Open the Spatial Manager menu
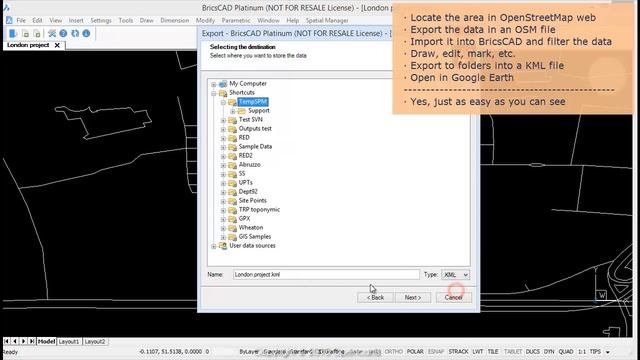Screen dimensions: 640x360 coord(327,20)
